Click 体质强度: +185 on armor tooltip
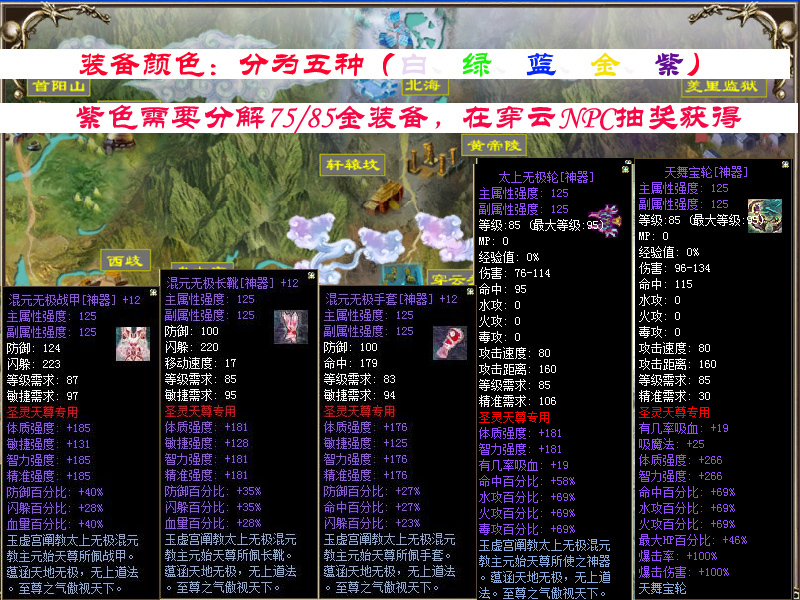 click(48, 428)
